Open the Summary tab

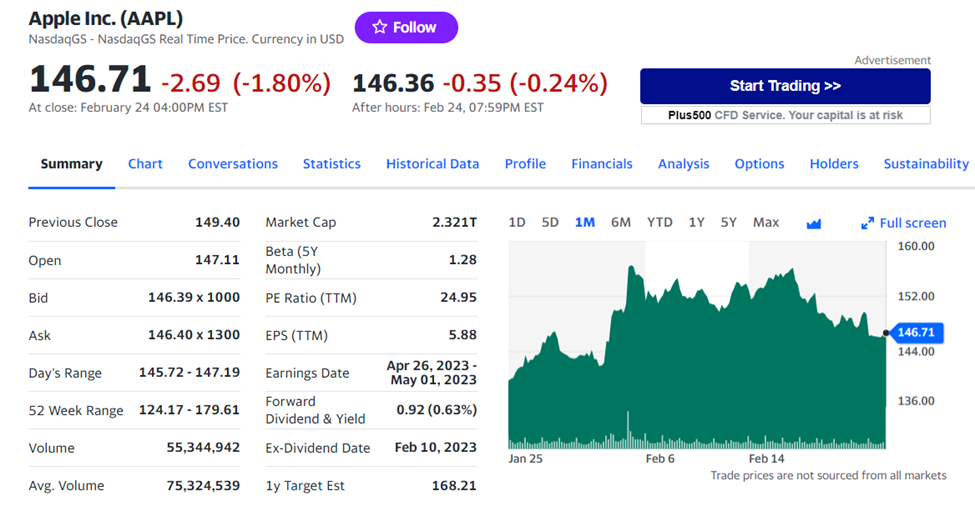[72, 164]
